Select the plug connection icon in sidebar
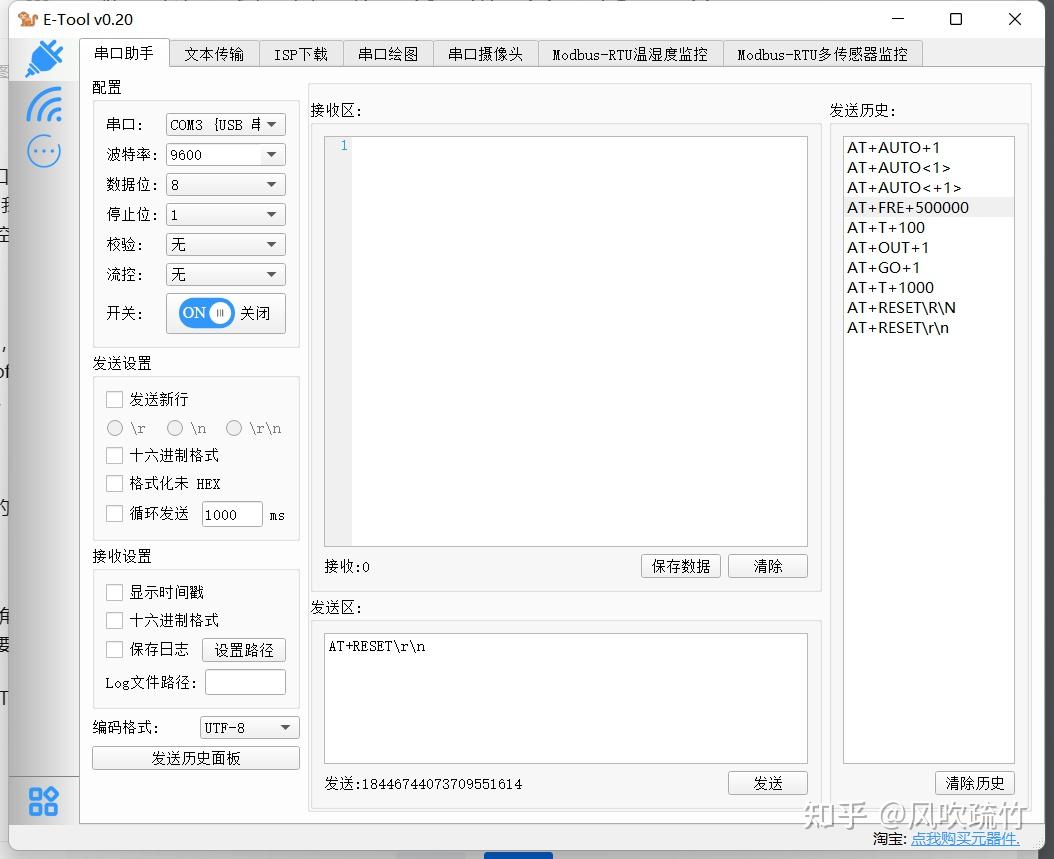Viewport: 1054px width, 859px height. point(42,57)
